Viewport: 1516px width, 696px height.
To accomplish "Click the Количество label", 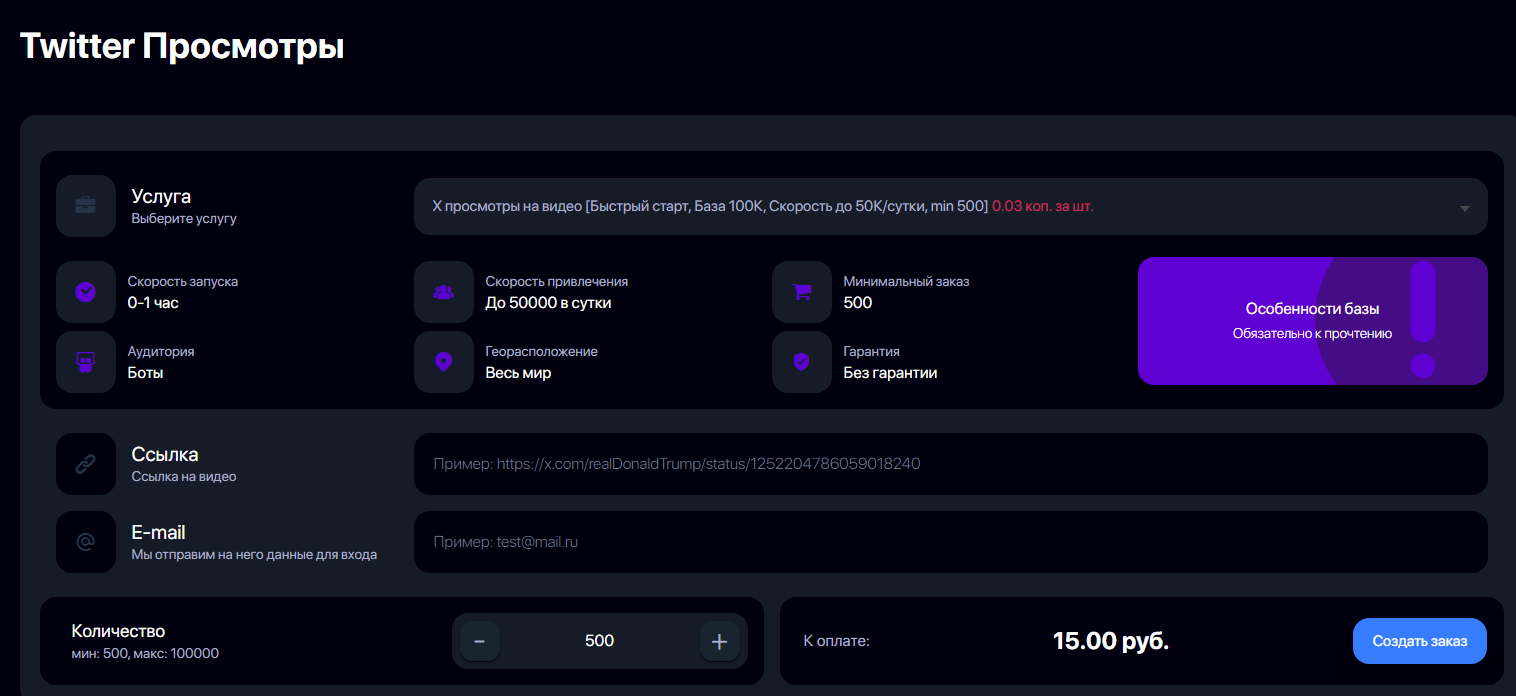I will tap(118, 631).
